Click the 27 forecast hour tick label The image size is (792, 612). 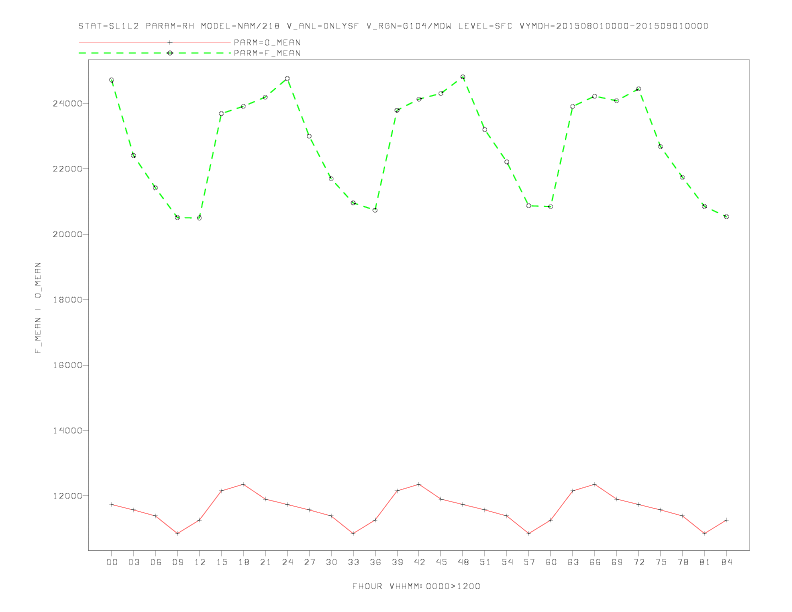[309, 562]
